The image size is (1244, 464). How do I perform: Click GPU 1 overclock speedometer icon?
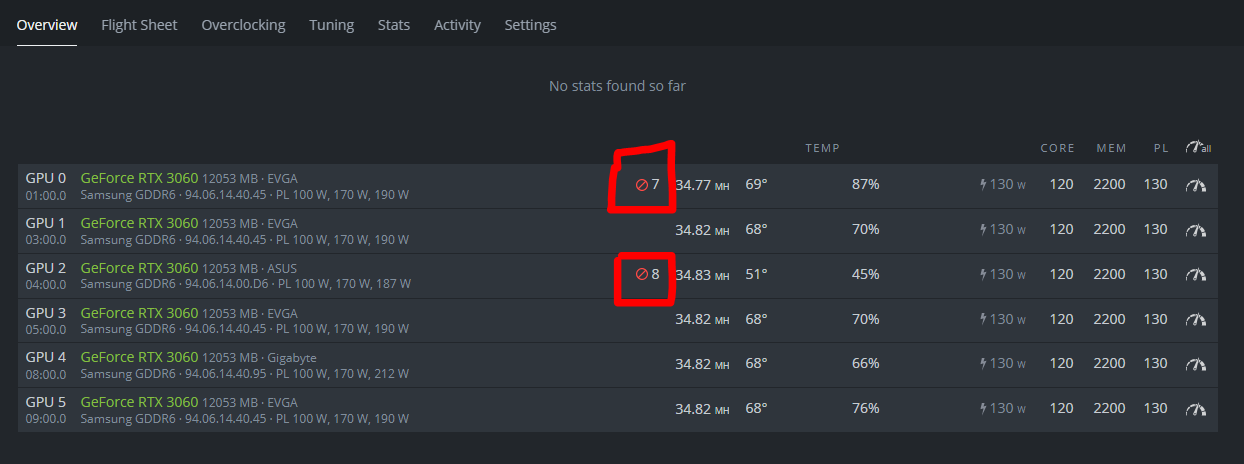click(x=1196, y=230)
